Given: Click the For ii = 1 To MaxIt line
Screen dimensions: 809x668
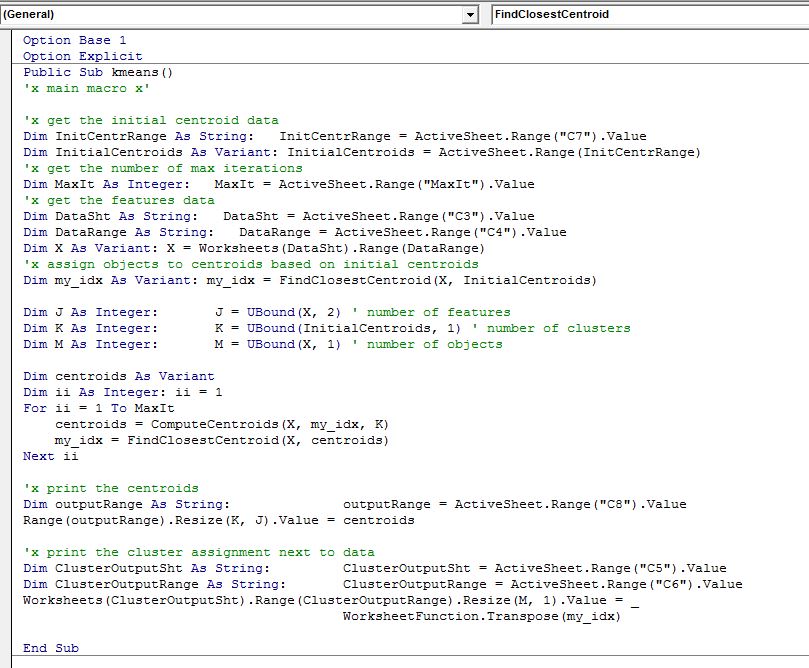Looking at the screenshot, I should [98, 408].
